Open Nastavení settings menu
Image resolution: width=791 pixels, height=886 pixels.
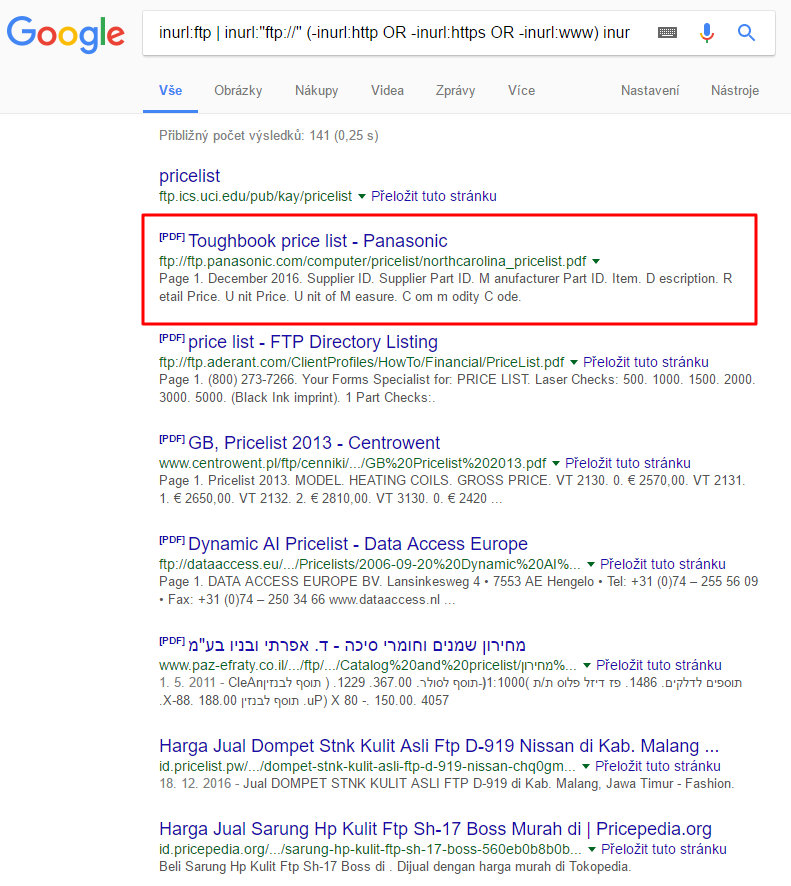[x=650, y=90]
